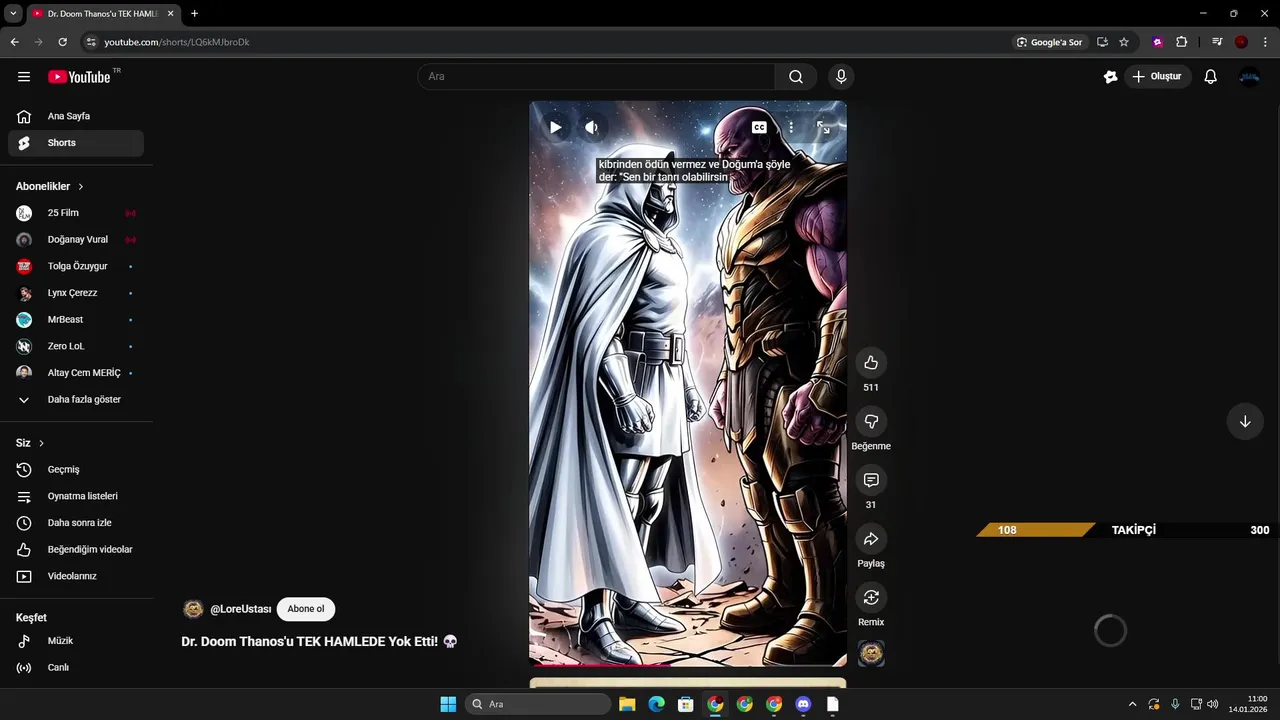Viewport: 1280px width, 720px height.
Task: Toggle closed captions CC on the Short
Action: point(759,127)
